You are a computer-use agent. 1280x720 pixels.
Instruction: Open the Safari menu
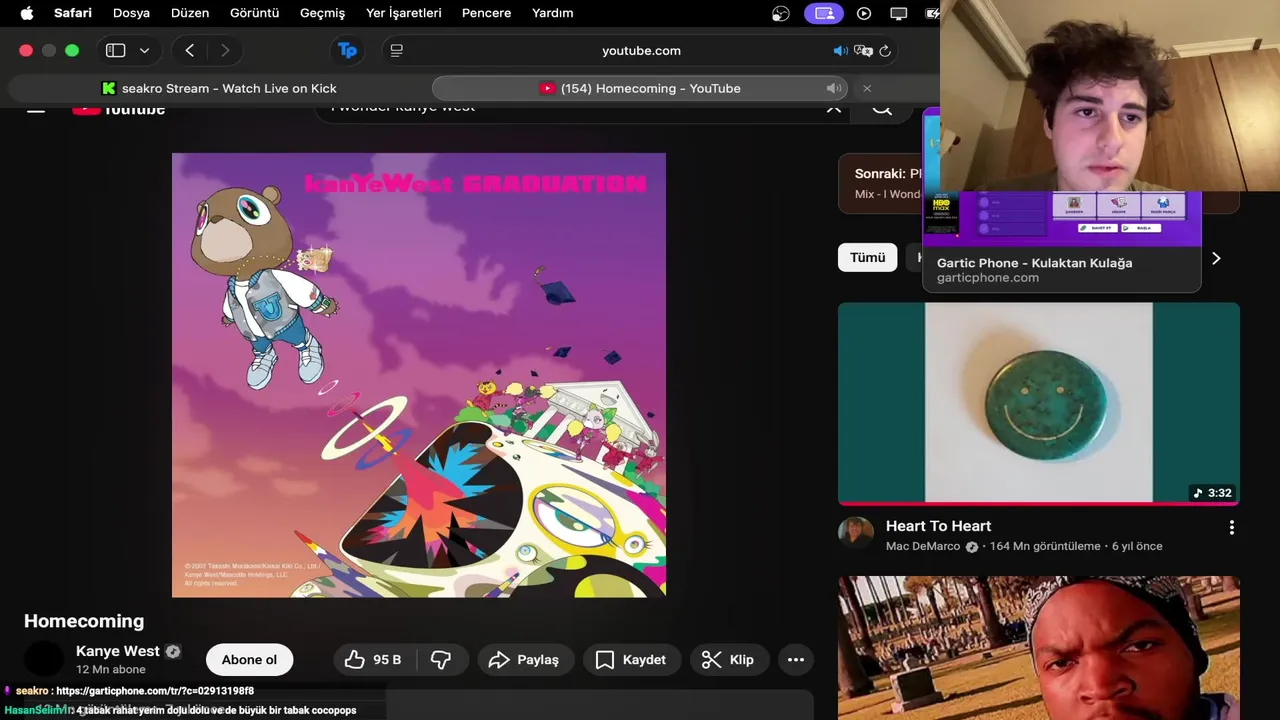click(x=73, y=13)
